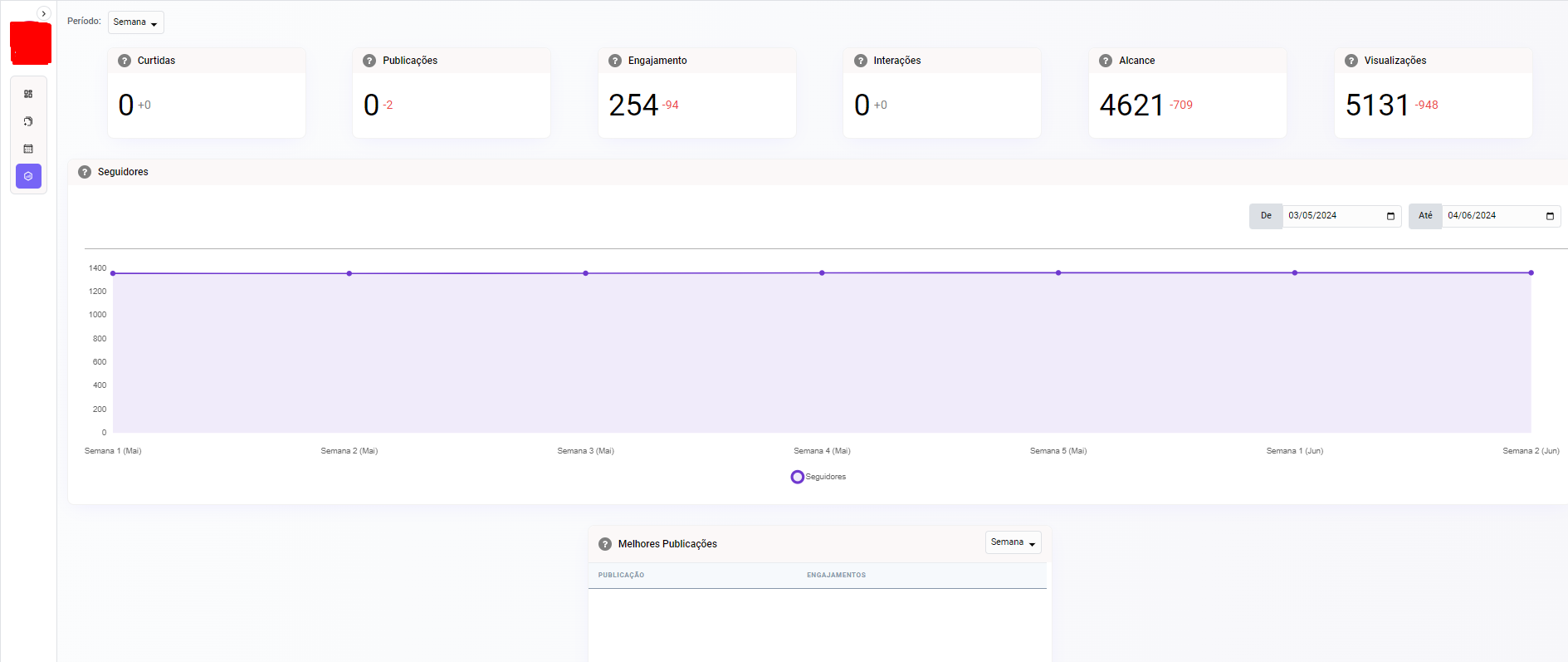Open the Período Semana dropdown
The image size is (1568, 662).
(x=135, y=22)
